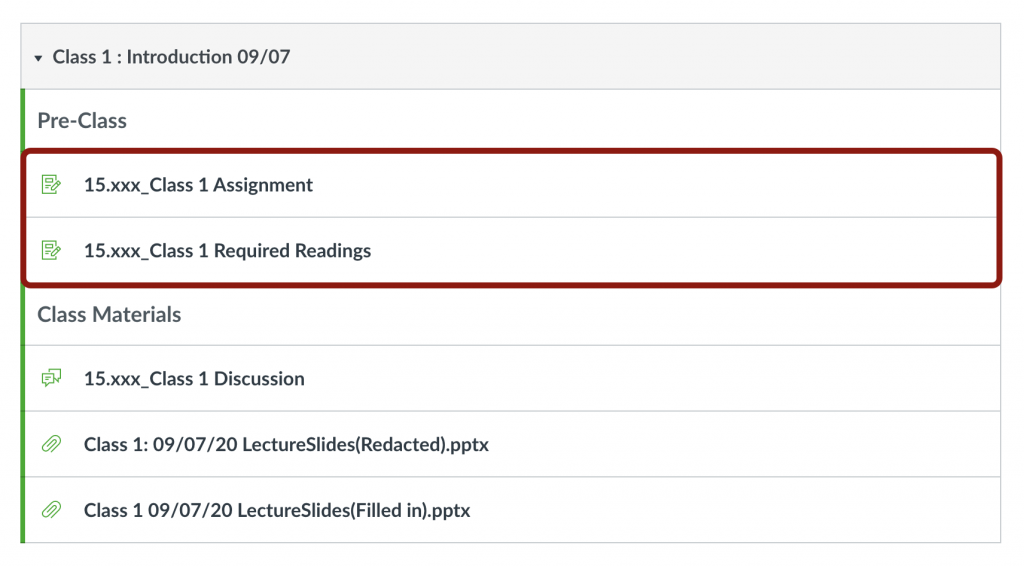
Task: Click empty space right of Class 1 Assignment
Action: click(x=650, y=185)
